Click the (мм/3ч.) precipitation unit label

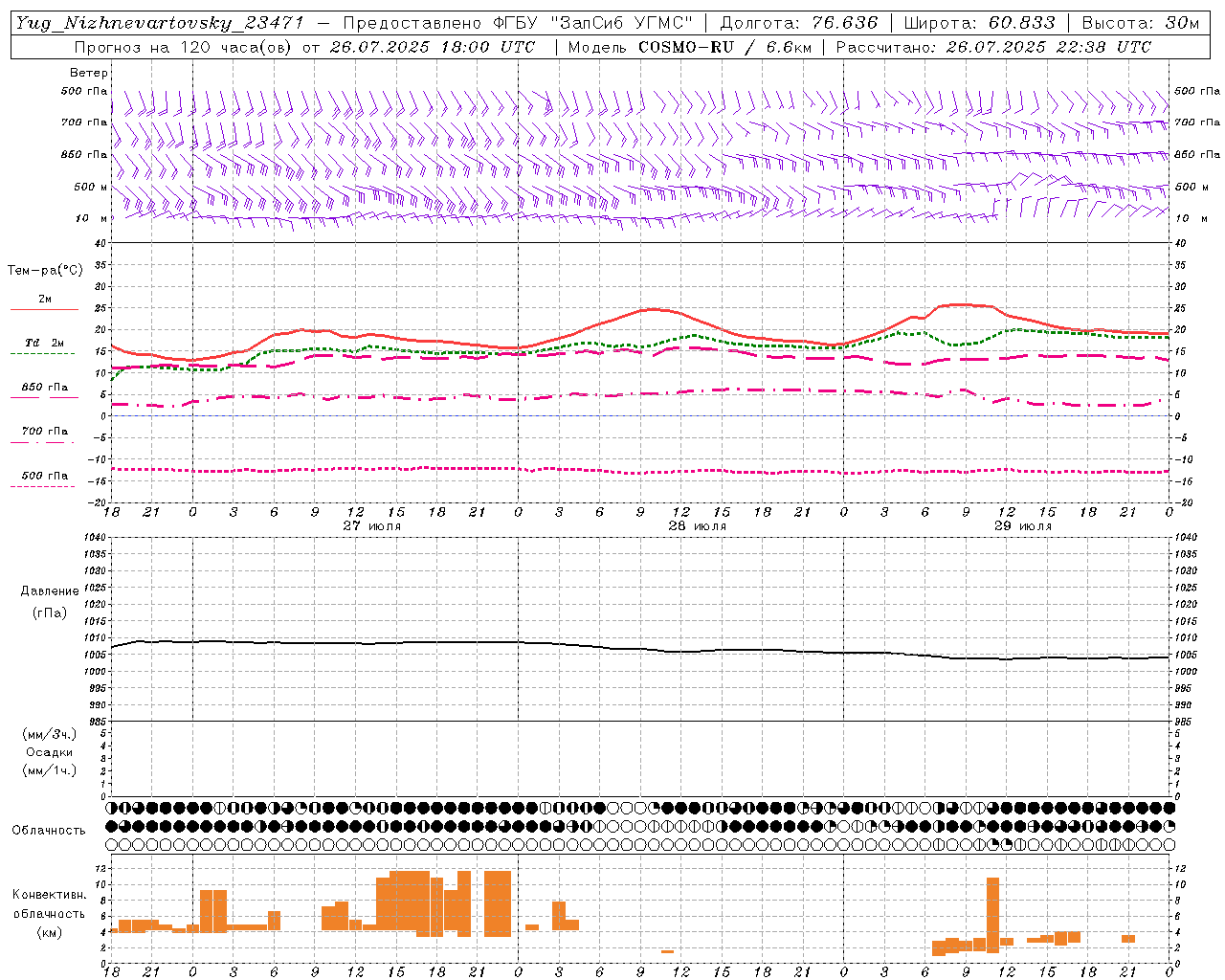tap(50, 734)
